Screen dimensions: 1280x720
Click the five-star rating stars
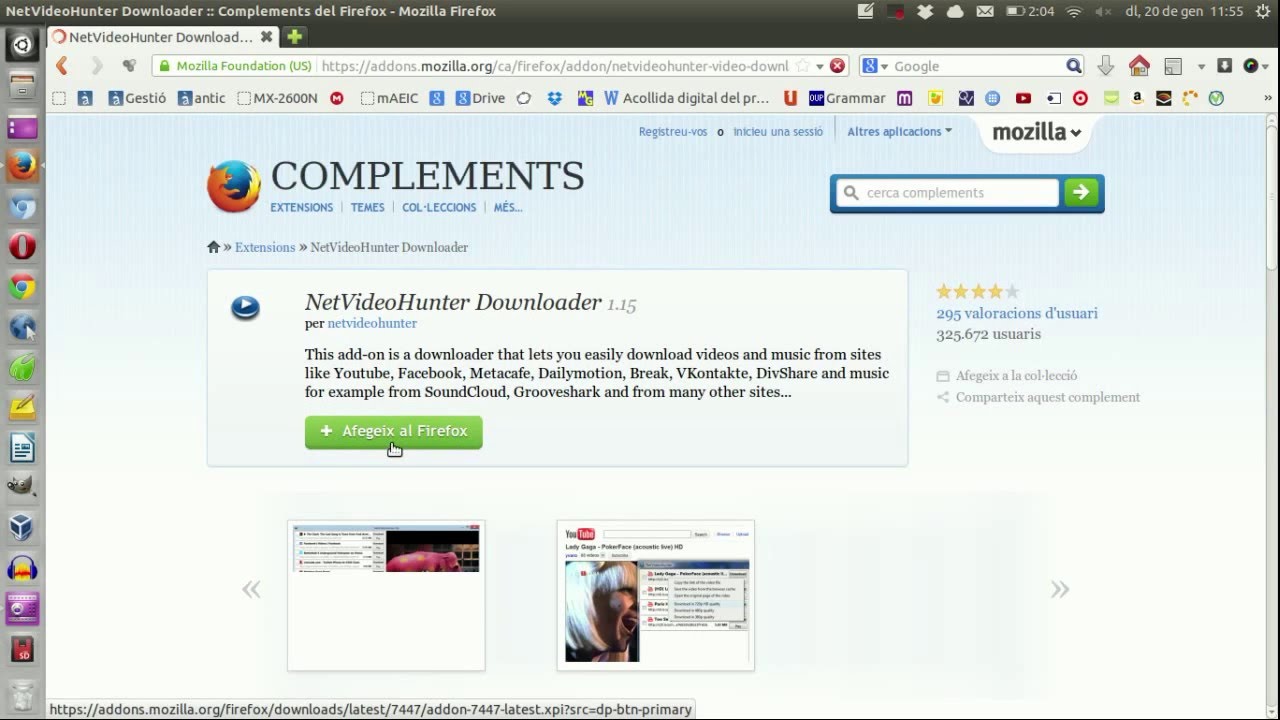[977, 291]
